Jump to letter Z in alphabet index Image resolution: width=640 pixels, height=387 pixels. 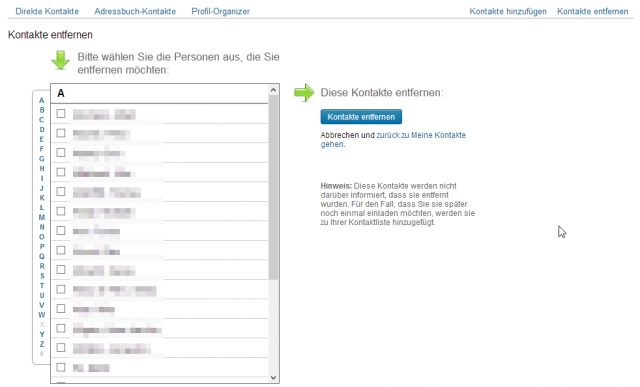click(x=42, y=344)
